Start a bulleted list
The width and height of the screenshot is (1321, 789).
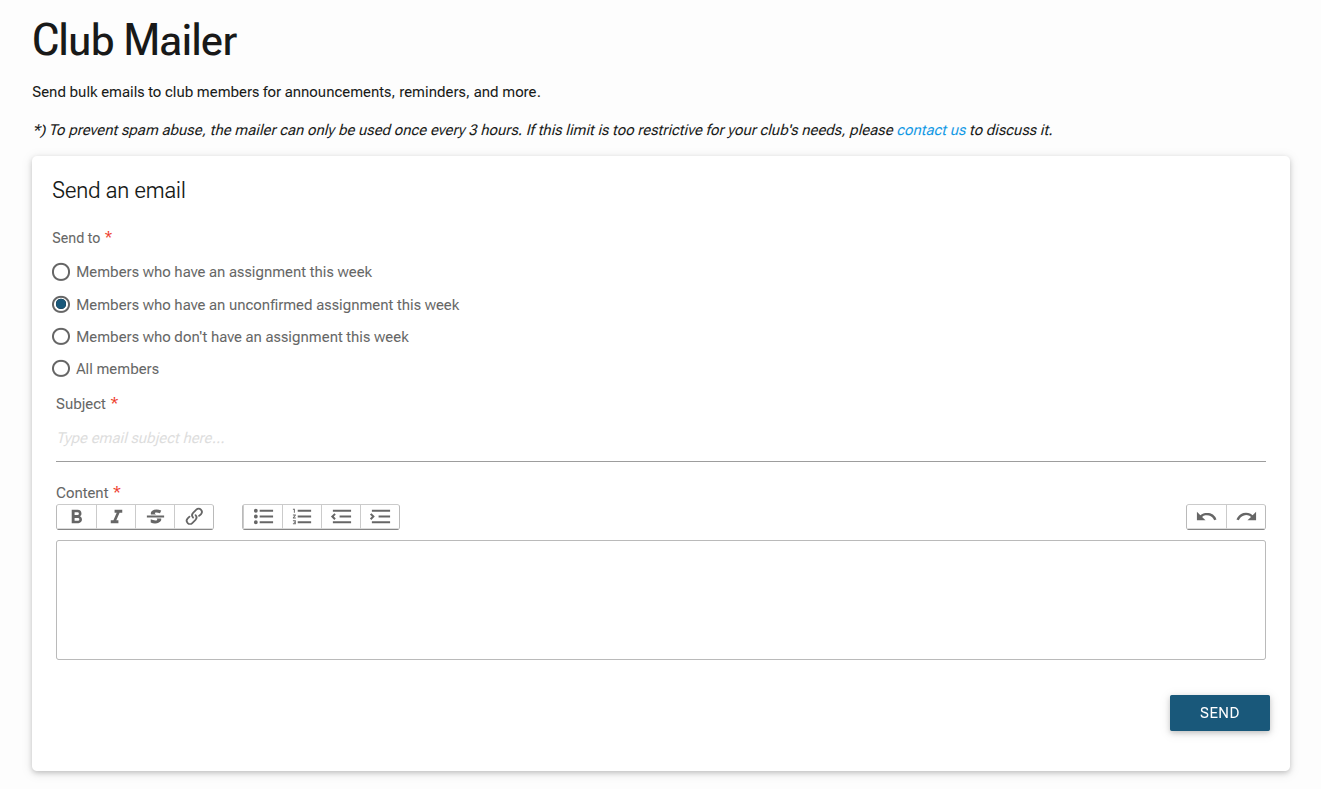pos(263,517)
